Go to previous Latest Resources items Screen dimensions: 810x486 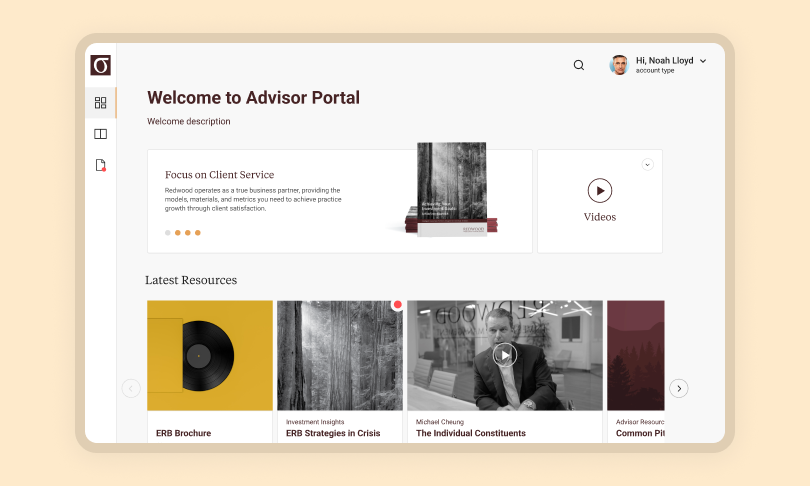131,388
